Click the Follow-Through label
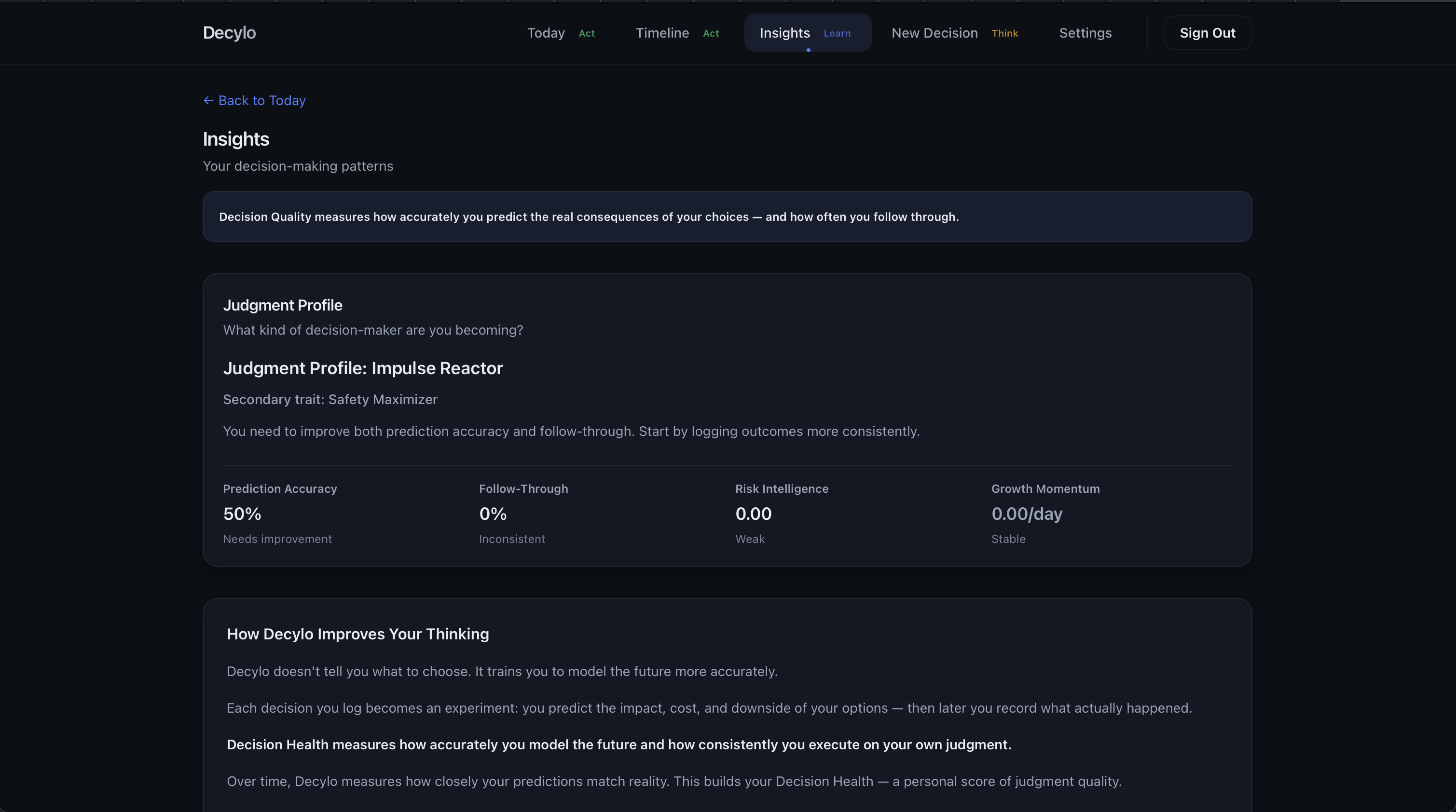Image resolution: width=1456 pixels, height=812 pixels. [x=523, y=489]
